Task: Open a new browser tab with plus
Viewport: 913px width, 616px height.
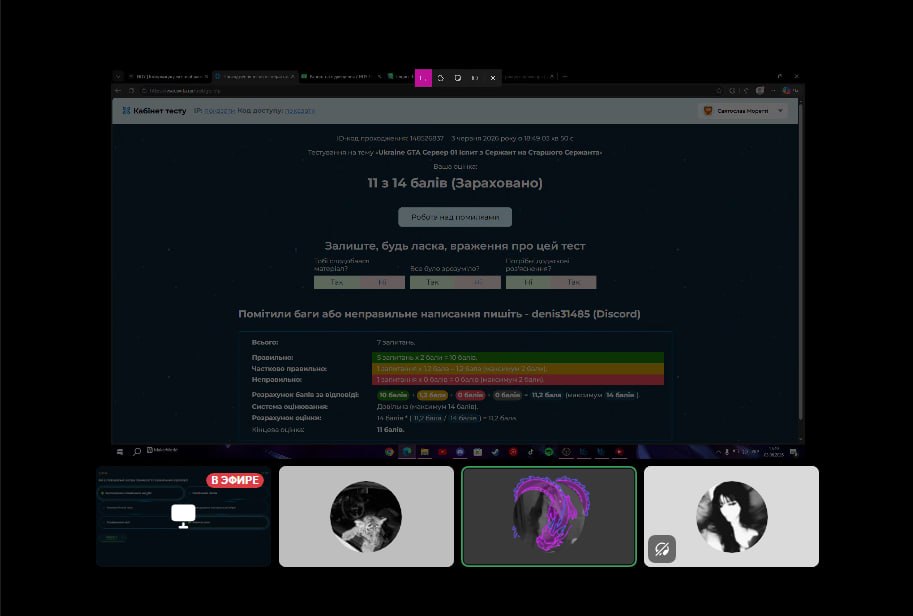Action: pyautogui.click(x=565, y=76)
